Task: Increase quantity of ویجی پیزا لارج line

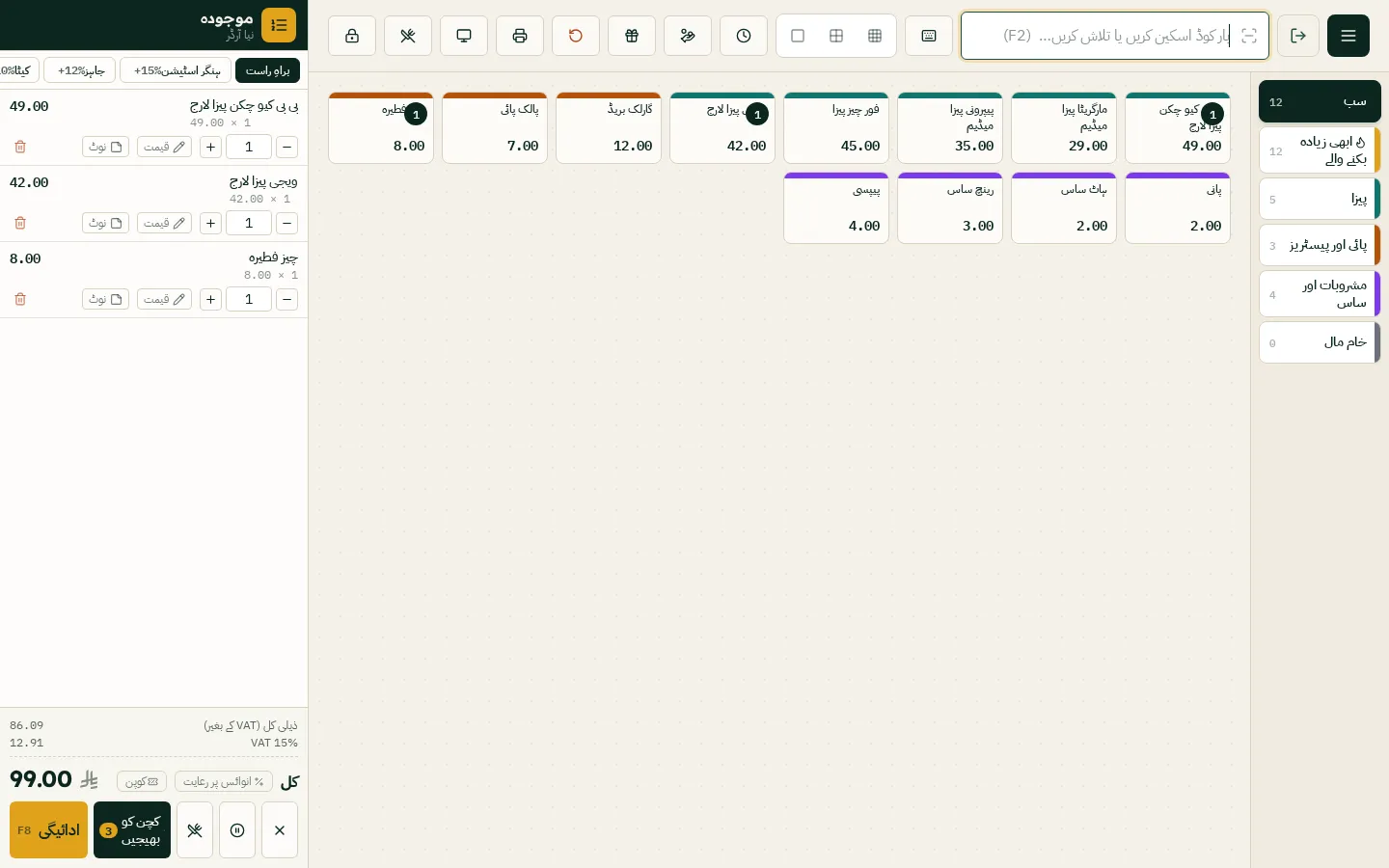Action: 211,223
